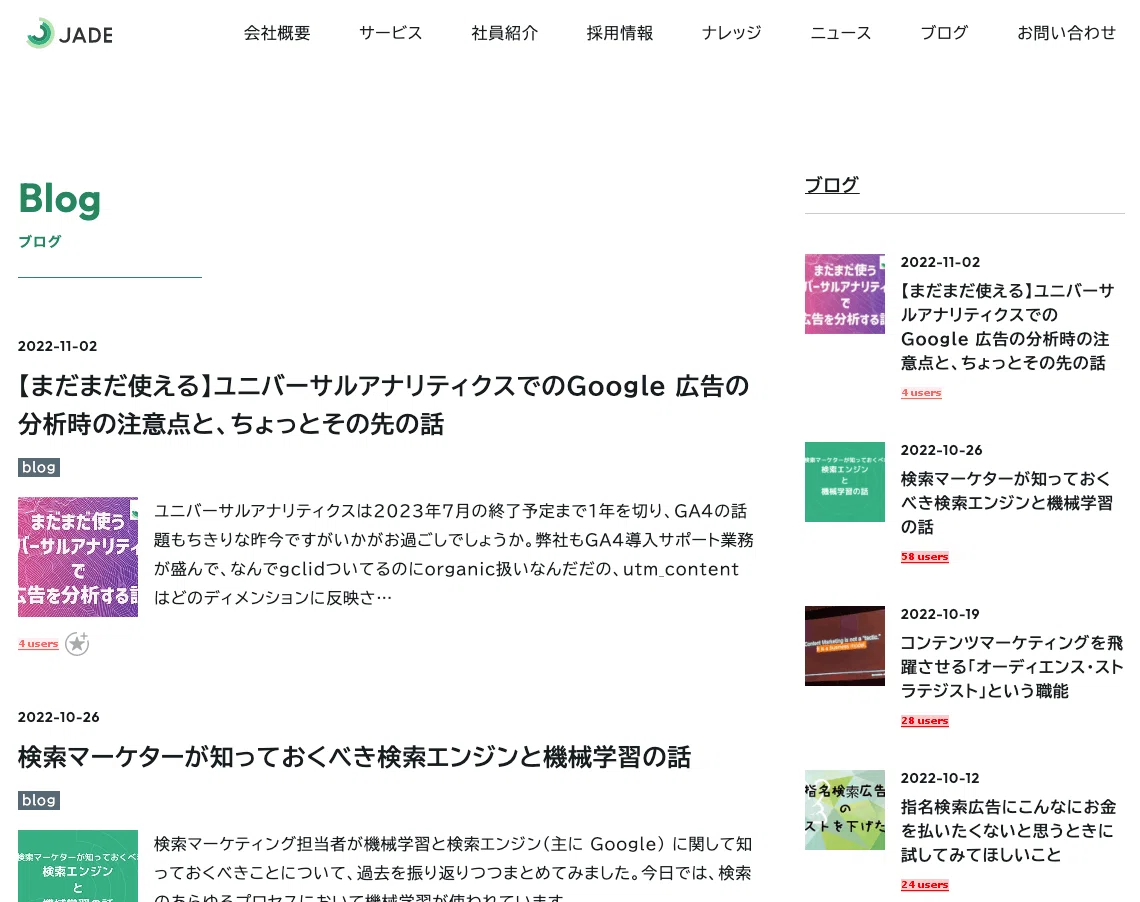The image size is (1140, 902).
Task: Click the sidebar date 2022-10-12
Action: [x=940, y=778]
